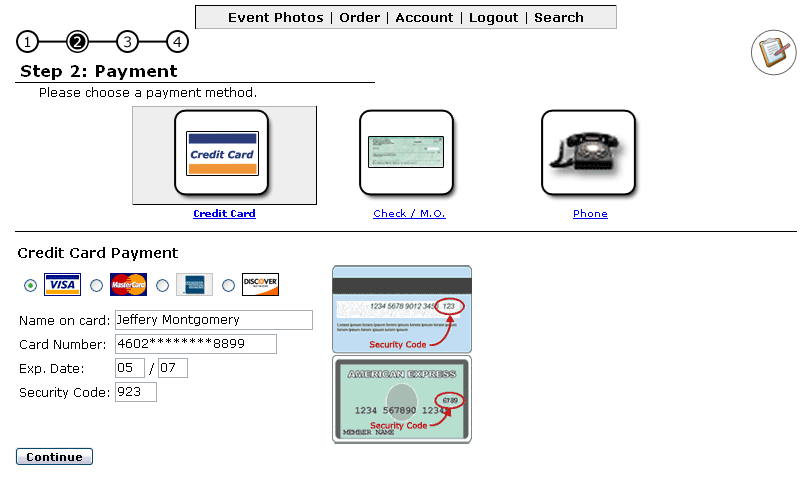The height and width of the screenshot is (483, 812).
Task: Click Logout in the top navigation
Action: pyautogui.click(x=494, y=18)
